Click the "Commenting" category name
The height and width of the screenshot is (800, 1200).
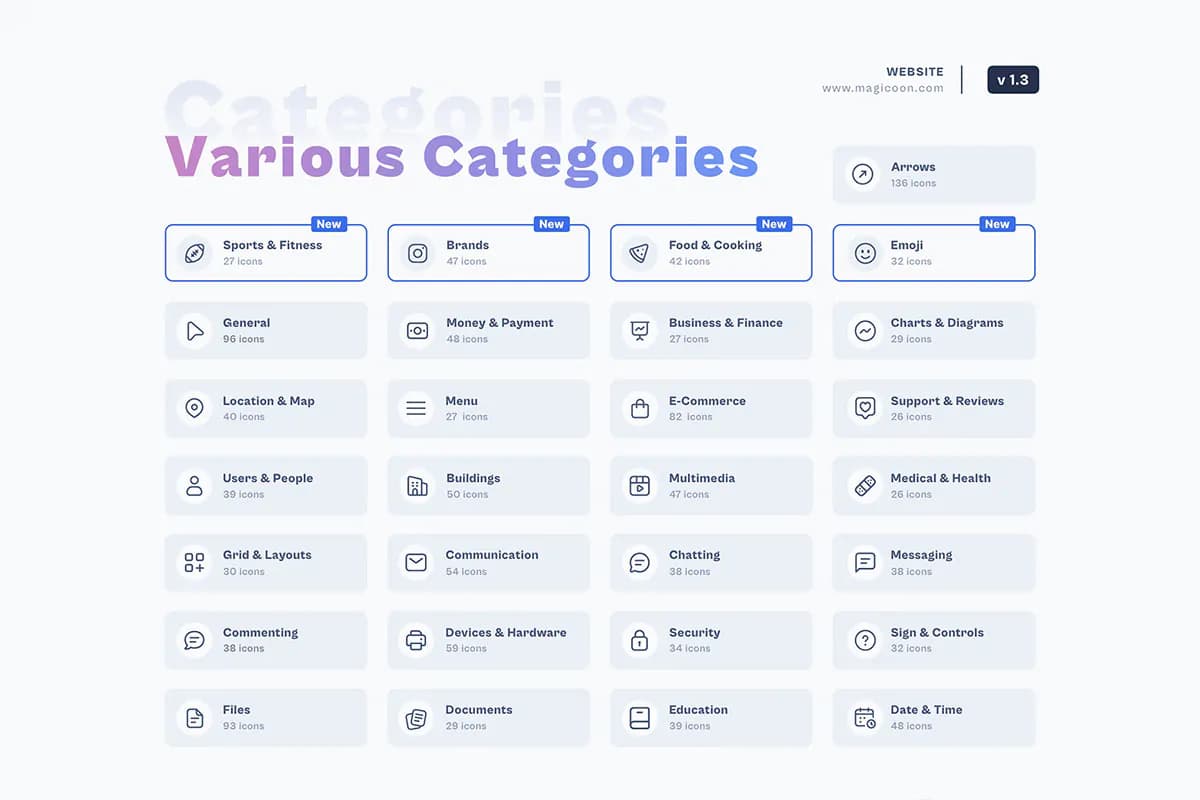click(x=260, y=633)
